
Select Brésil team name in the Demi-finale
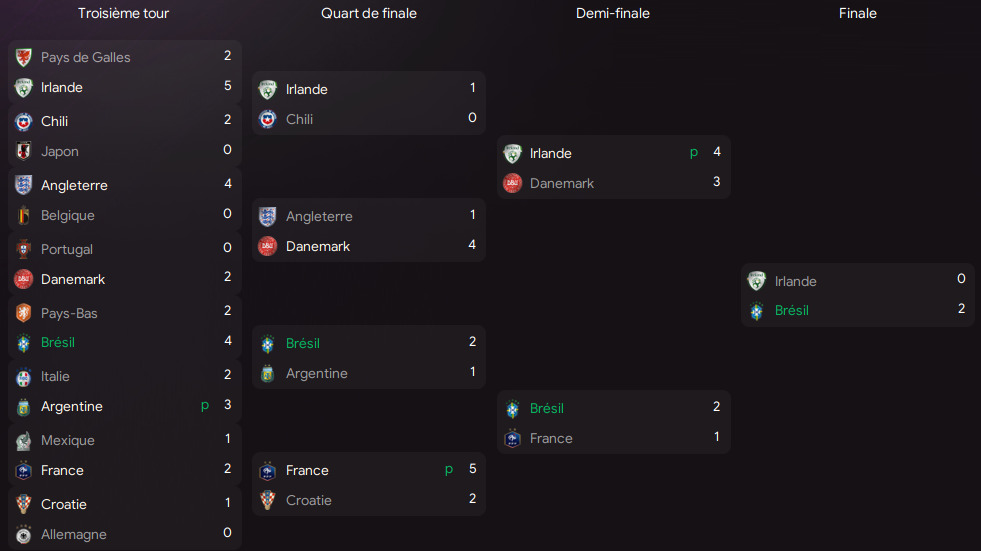(547, 408)
